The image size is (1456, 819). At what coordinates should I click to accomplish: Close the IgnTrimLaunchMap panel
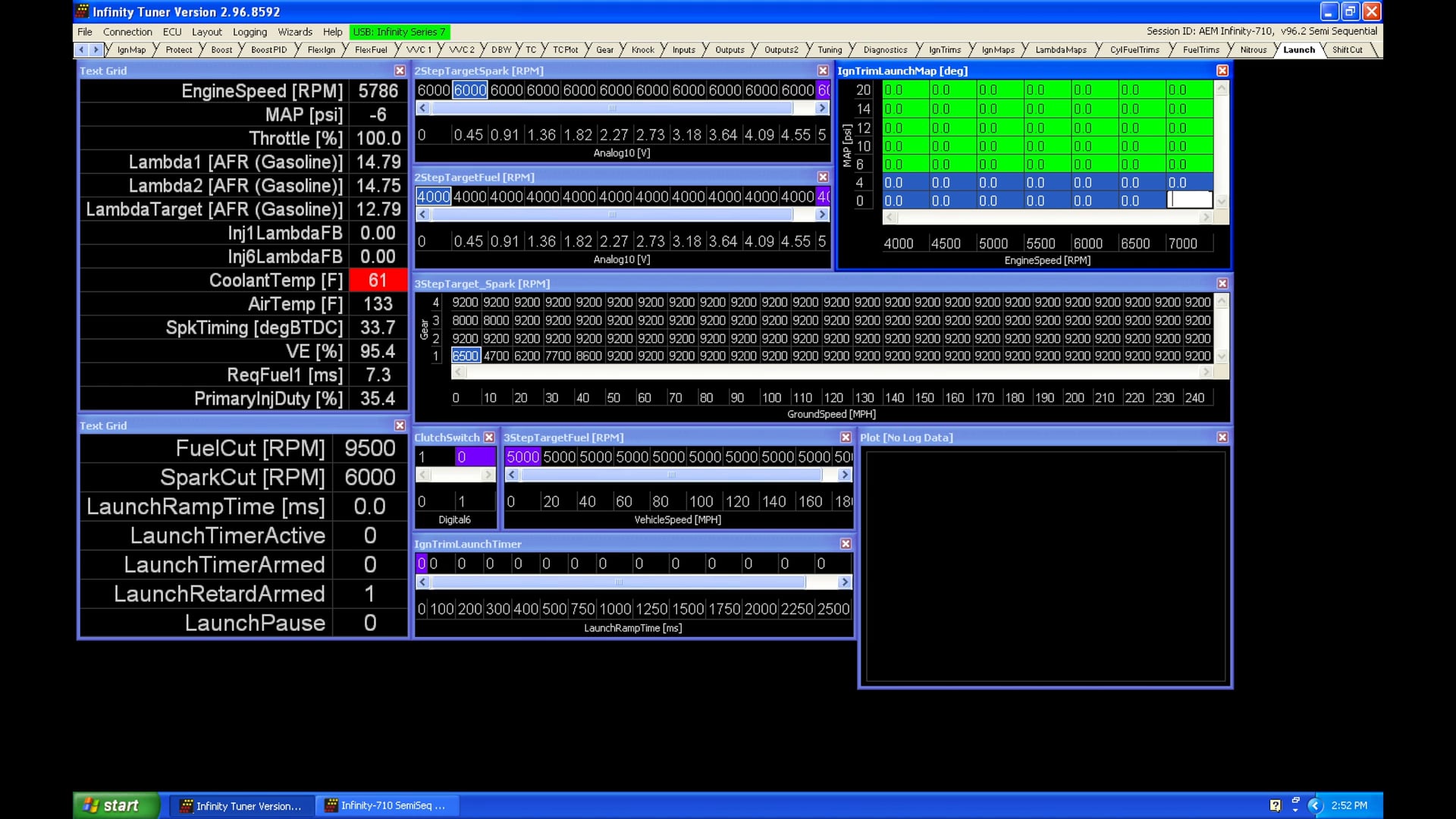(1222, 71)
